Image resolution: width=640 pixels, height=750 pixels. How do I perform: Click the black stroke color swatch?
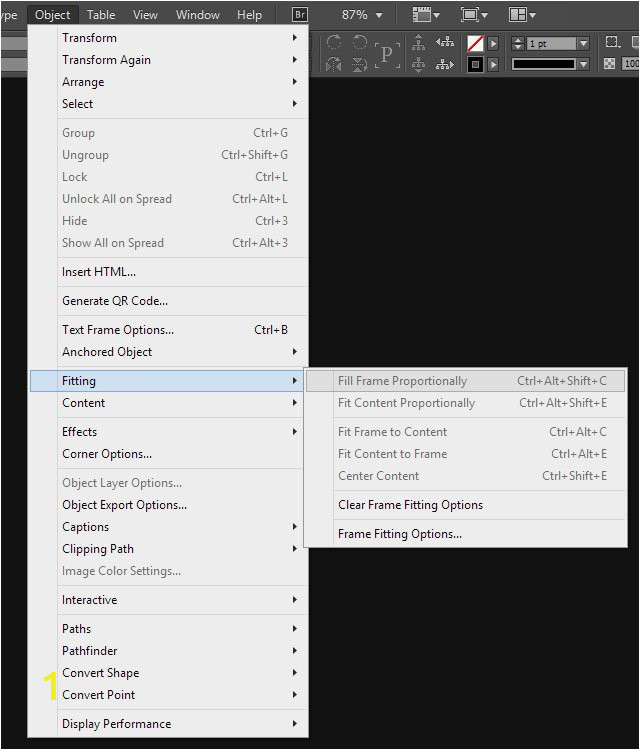pos(475,64)
